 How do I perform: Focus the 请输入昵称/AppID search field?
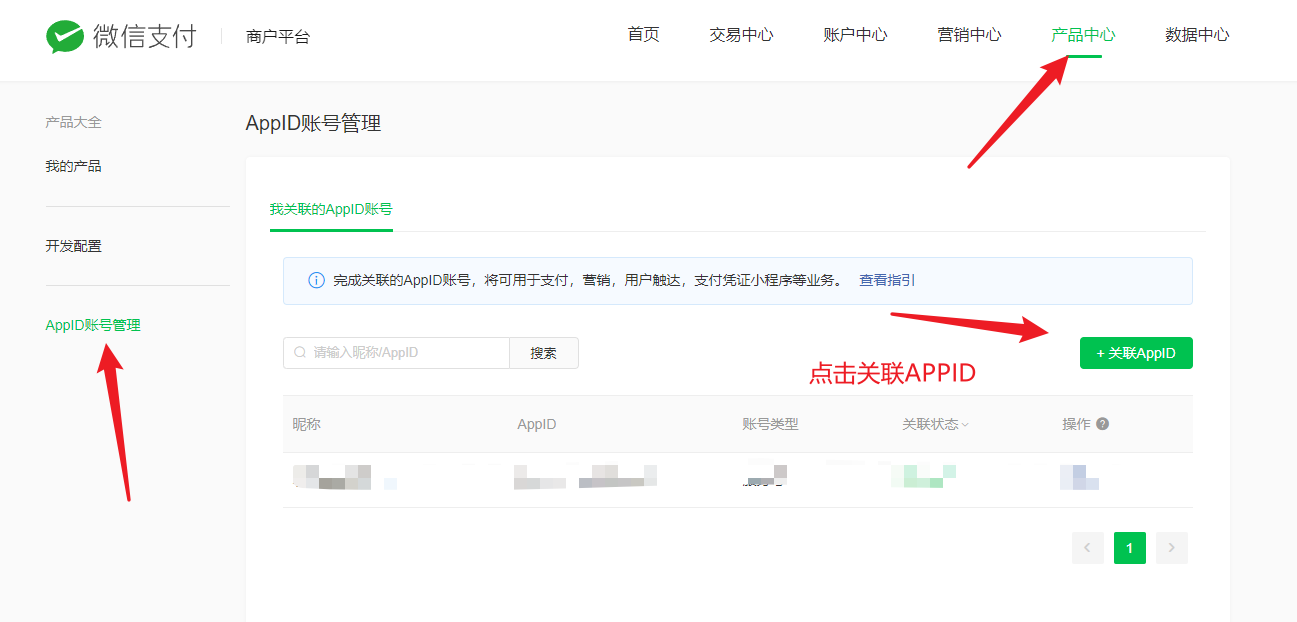pyautogui.click(x=397, y=353)
